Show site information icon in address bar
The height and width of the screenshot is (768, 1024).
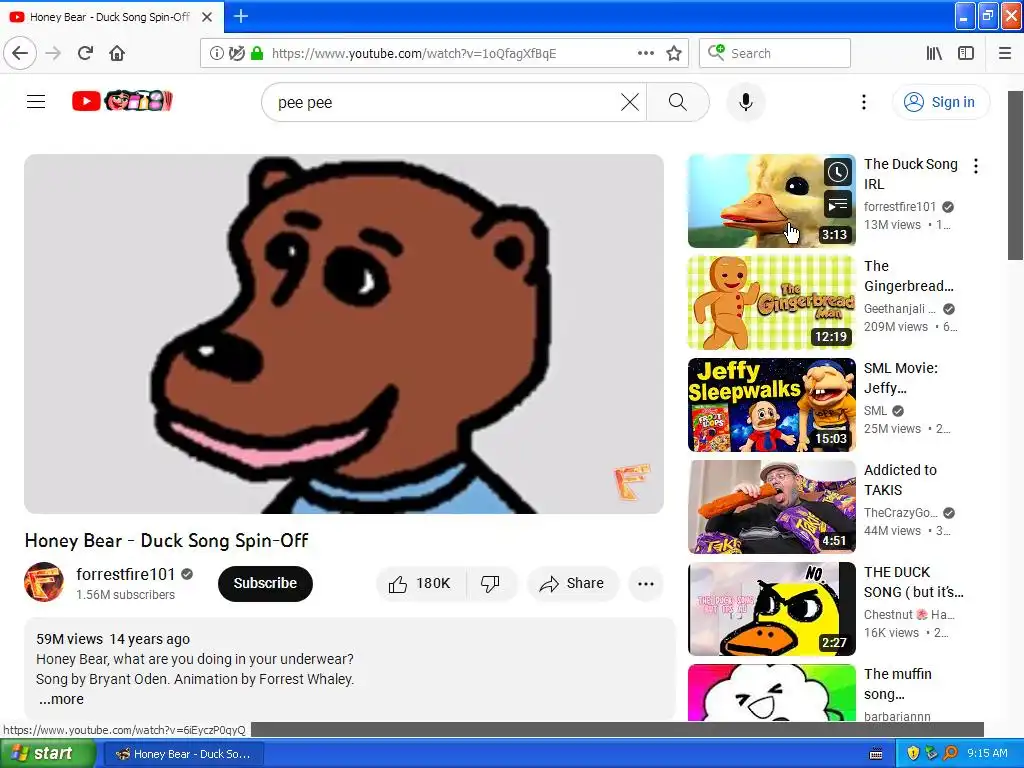point(216,53)
